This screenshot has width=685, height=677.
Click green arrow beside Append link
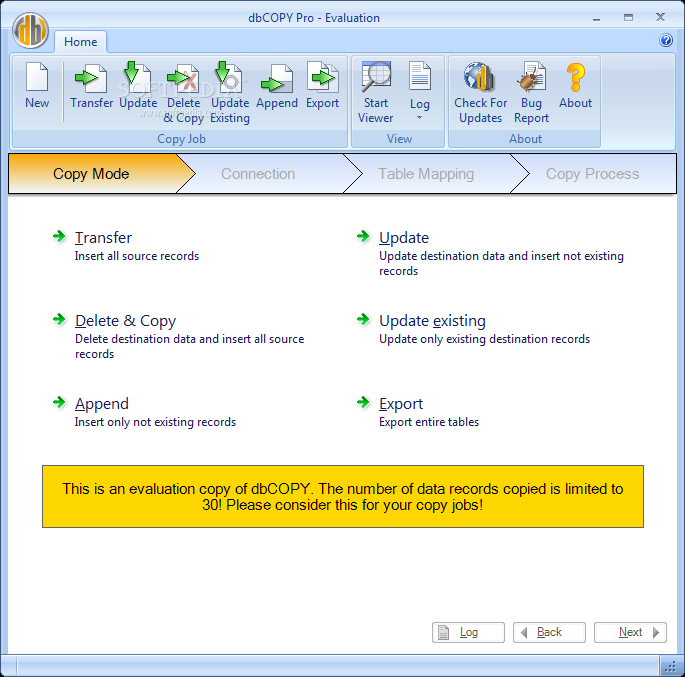click(59, 402)
